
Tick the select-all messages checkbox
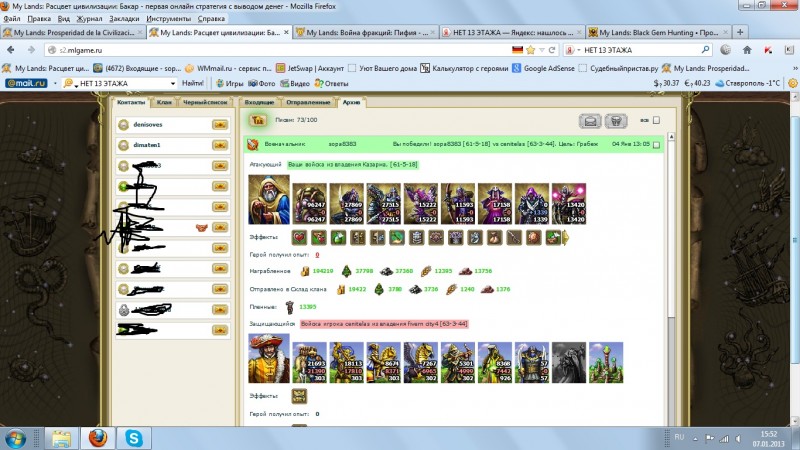coord(657,121)
